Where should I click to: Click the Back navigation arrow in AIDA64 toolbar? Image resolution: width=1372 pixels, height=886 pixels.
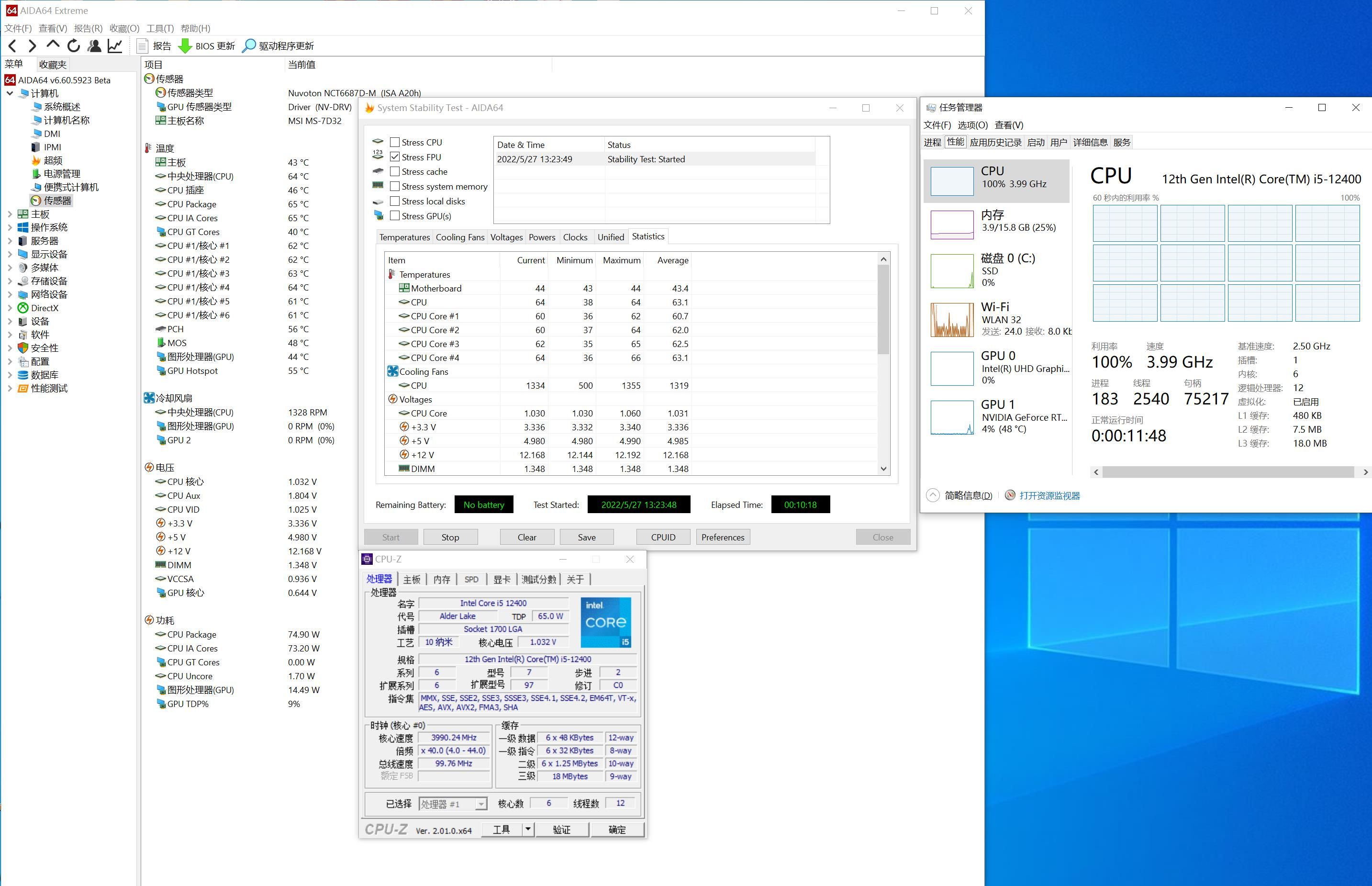click(12, 46)
